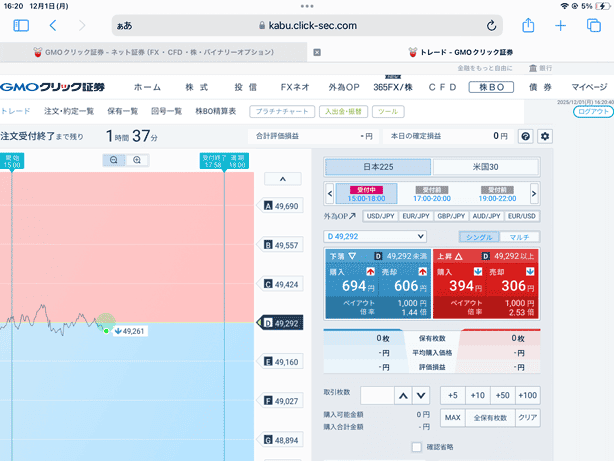Open the CFD menu item

pyautogui.click(x=442, y=87)
